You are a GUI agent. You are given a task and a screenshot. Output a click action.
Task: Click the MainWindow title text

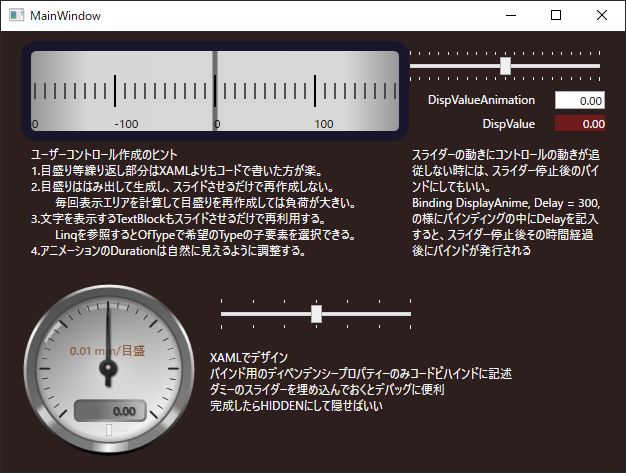pyautogui.click(x=65, y=16)
